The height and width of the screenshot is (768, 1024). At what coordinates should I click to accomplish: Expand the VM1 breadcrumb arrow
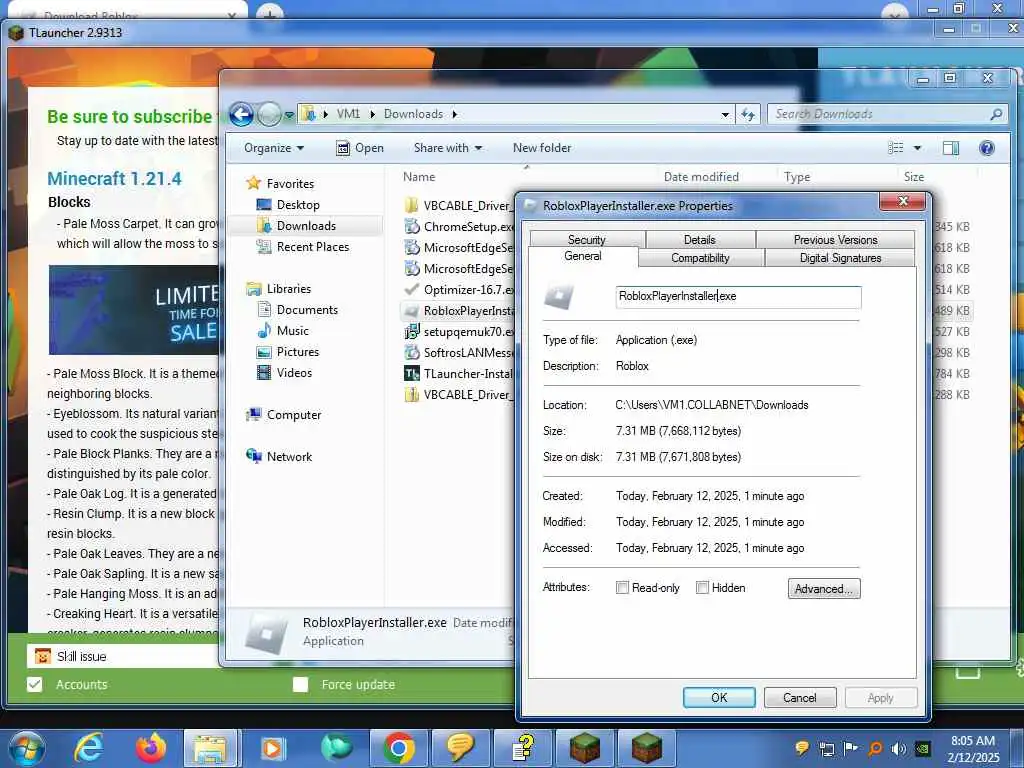pos(372,114)
